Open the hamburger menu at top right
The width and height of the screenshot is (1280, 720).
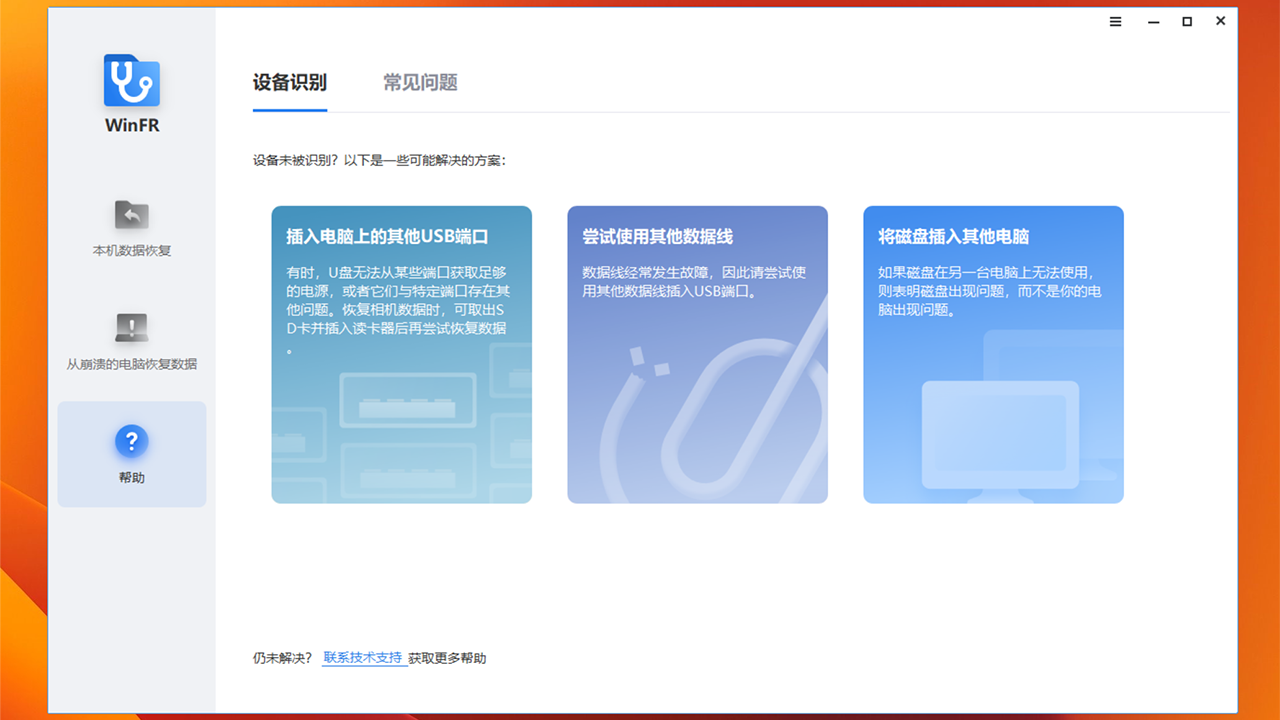[1115, 21]
